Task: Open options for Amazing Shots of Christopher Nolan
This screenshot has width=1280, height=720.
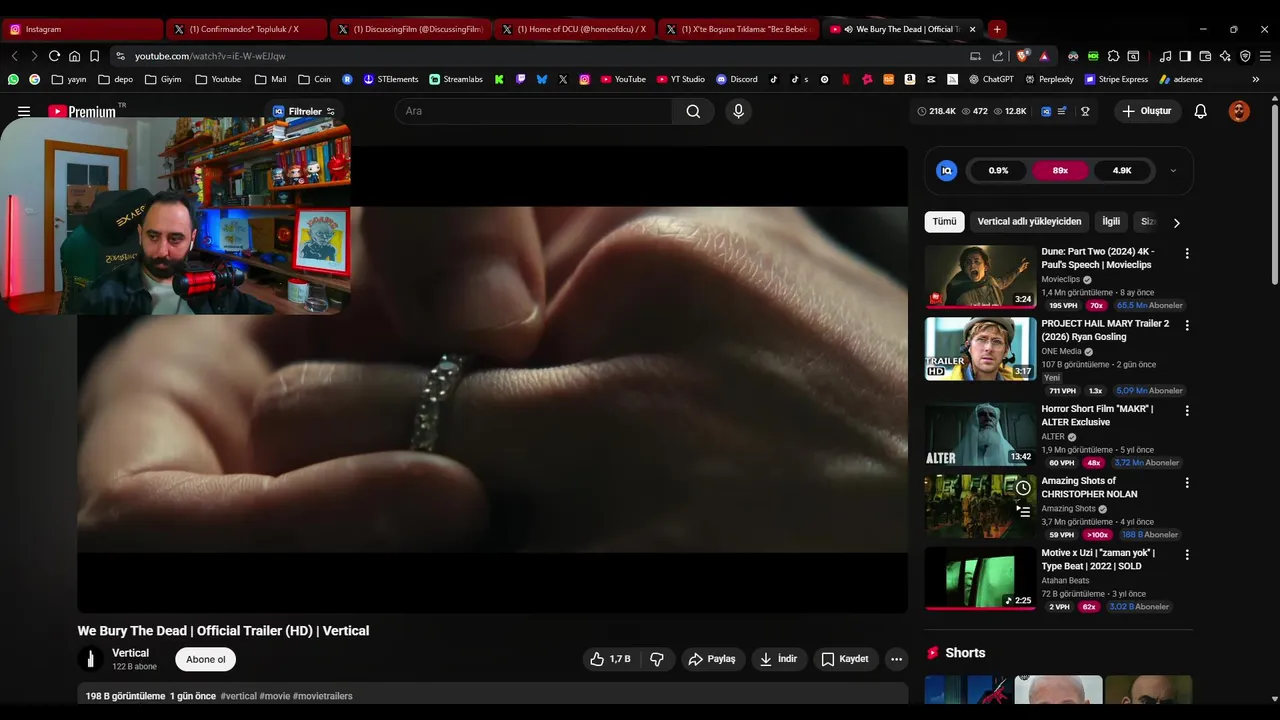Action: point(1187,483)
